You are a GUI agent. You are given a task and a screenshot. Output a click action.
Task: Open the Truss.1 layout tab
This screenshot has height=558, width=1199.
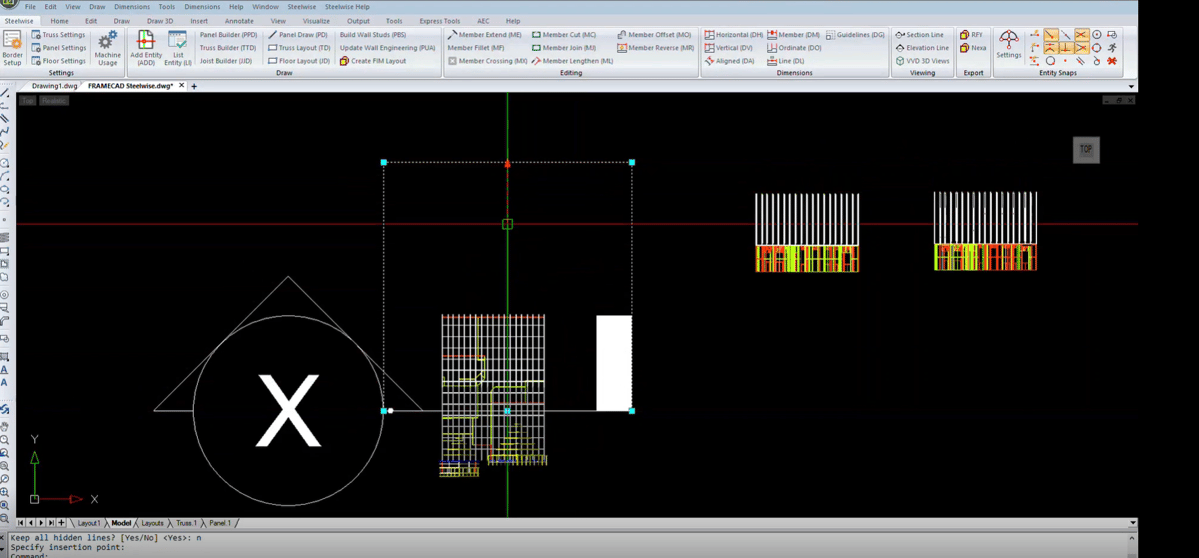[186, 523]
